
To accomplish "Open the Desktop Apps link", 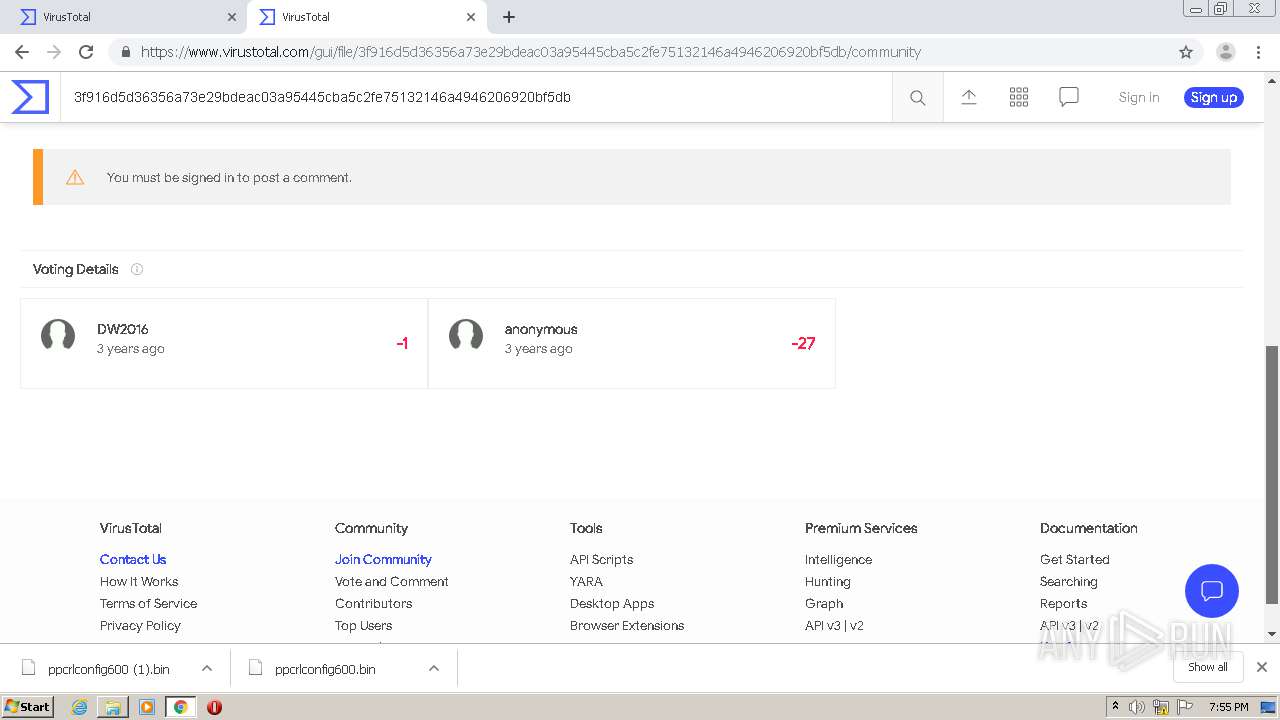I will tap(612, 603).
